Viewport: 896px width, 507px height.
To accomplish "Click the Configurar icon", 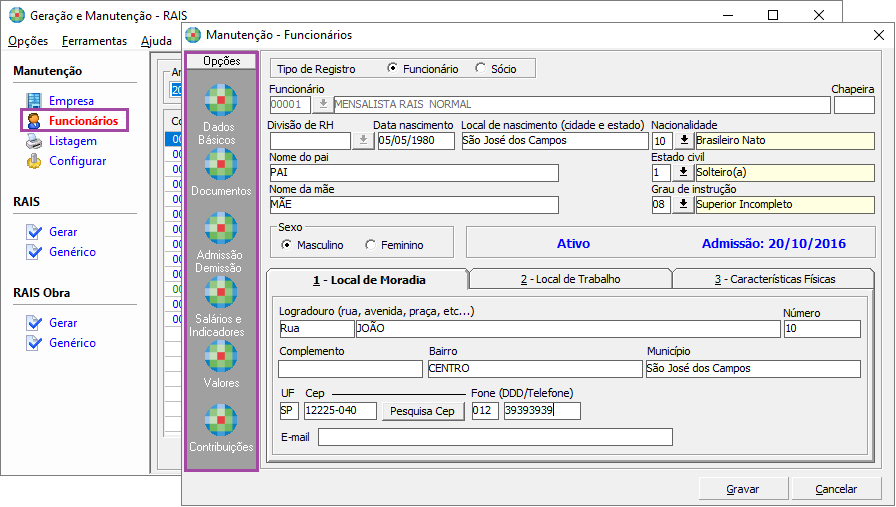I will [x=34, y=161].
